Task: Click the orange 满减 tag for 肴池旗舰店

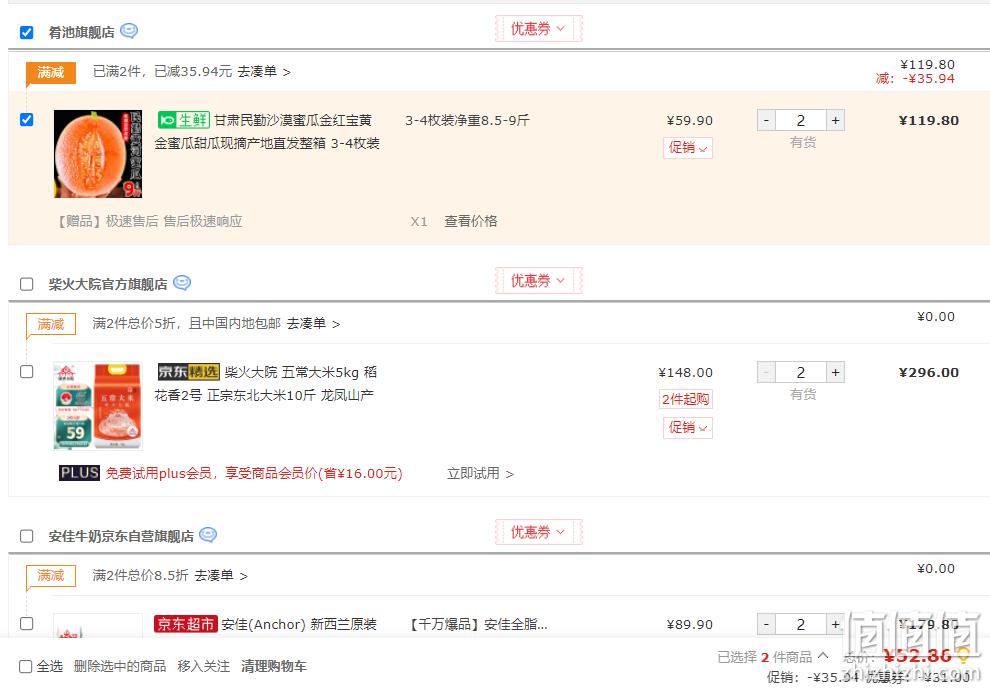Action: pos(51,73)
